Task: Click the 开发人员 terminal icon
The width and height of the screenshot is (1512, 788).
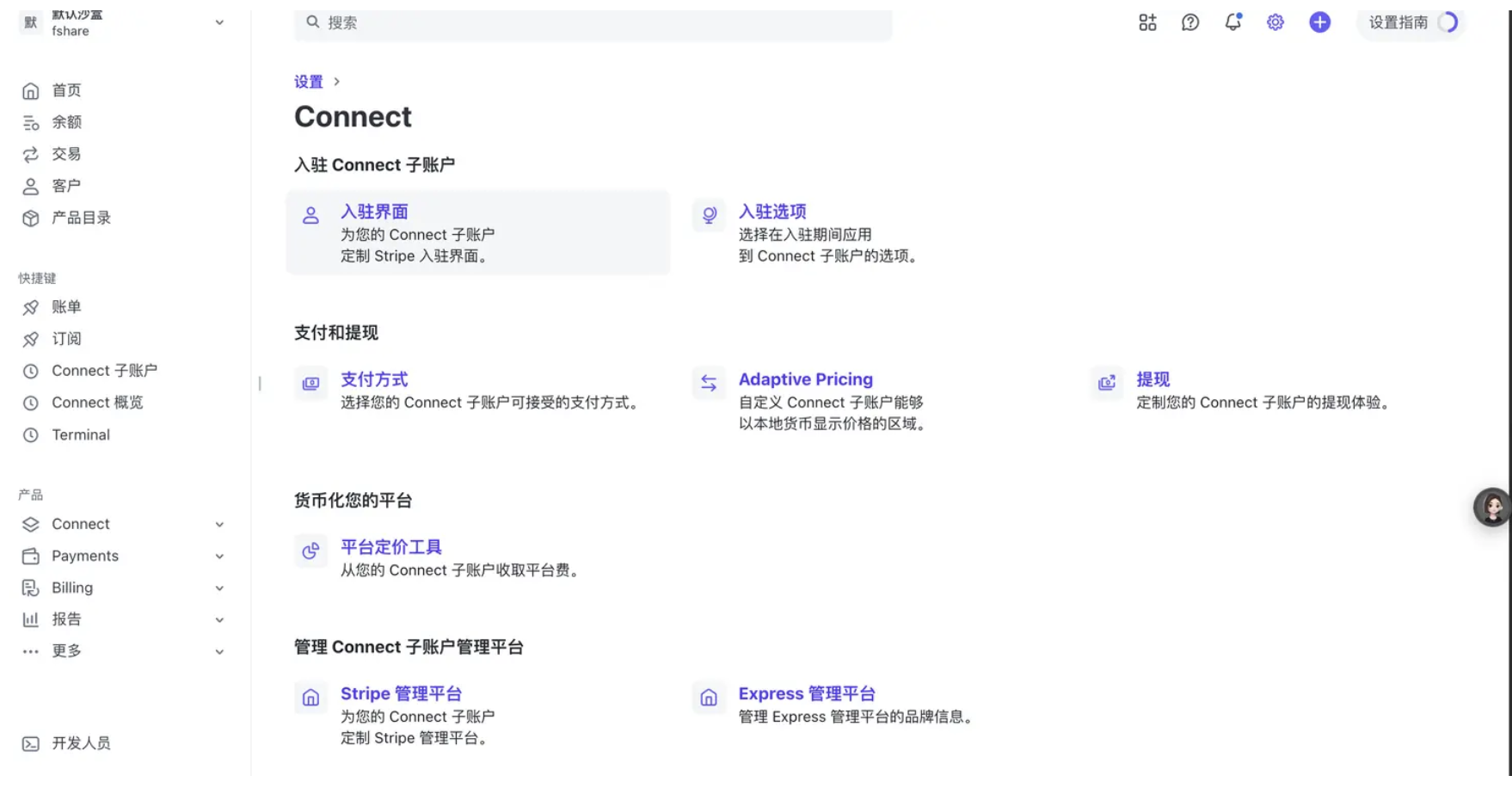Action: point(31,743)
